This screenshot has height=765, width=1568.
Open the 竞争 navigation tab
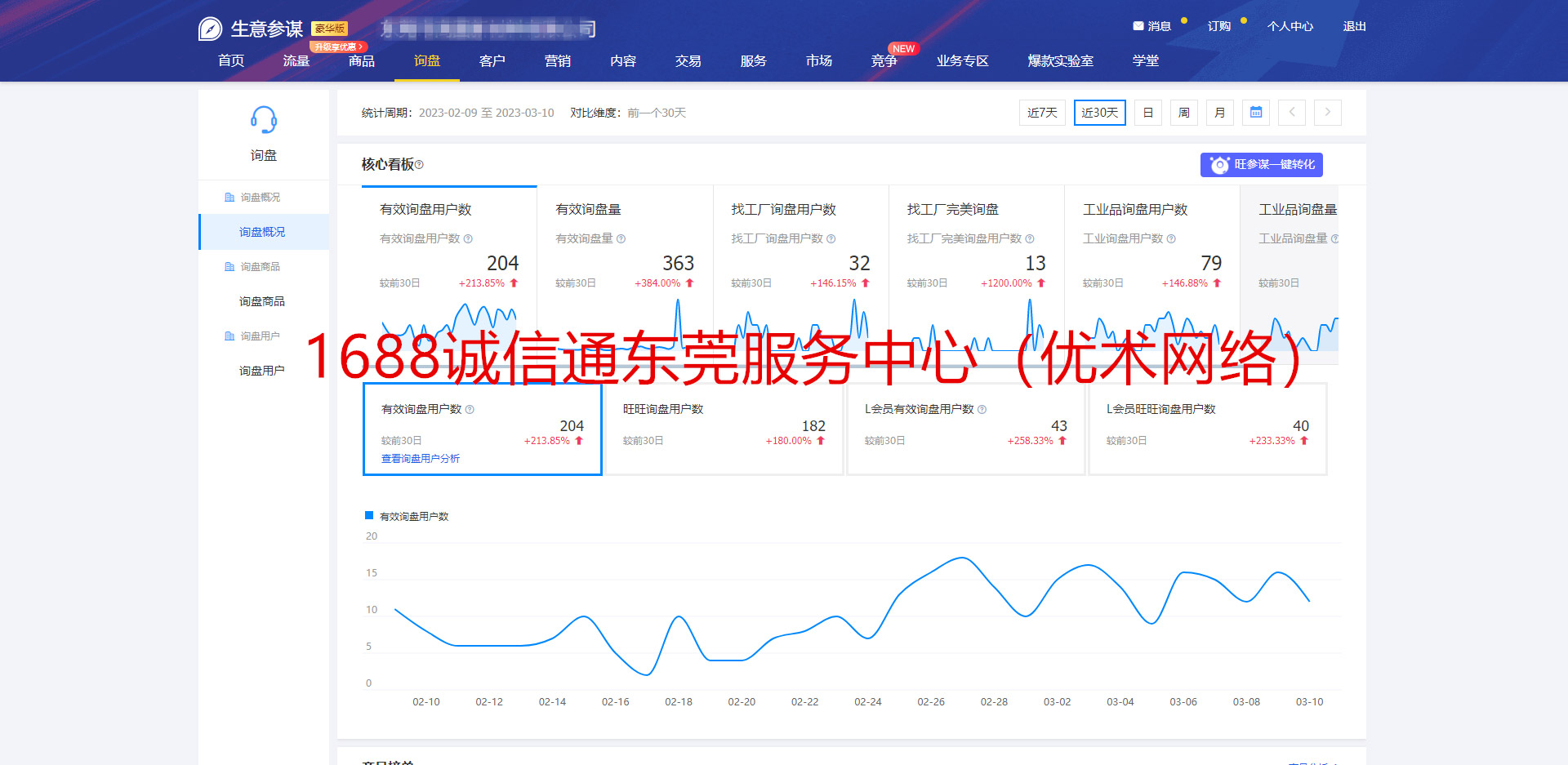coord(884,61)
